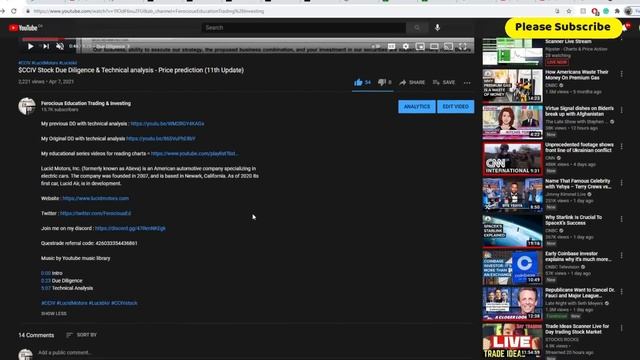Open Trade Ideas Scanner Live thumbnail
Viewport: 640px width, 360px height.
513,340
